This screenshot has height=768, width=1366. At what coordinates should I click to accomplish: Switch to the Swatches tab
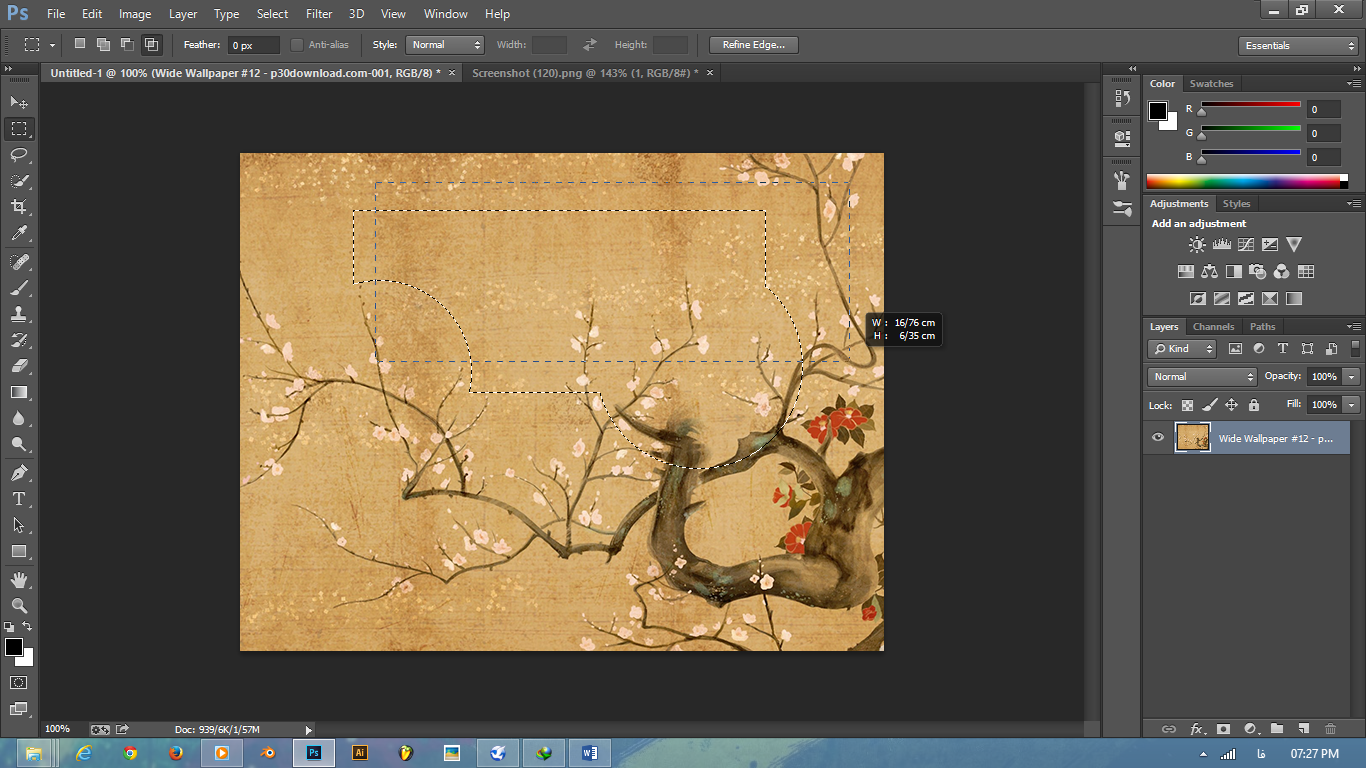pos(1211,84)
